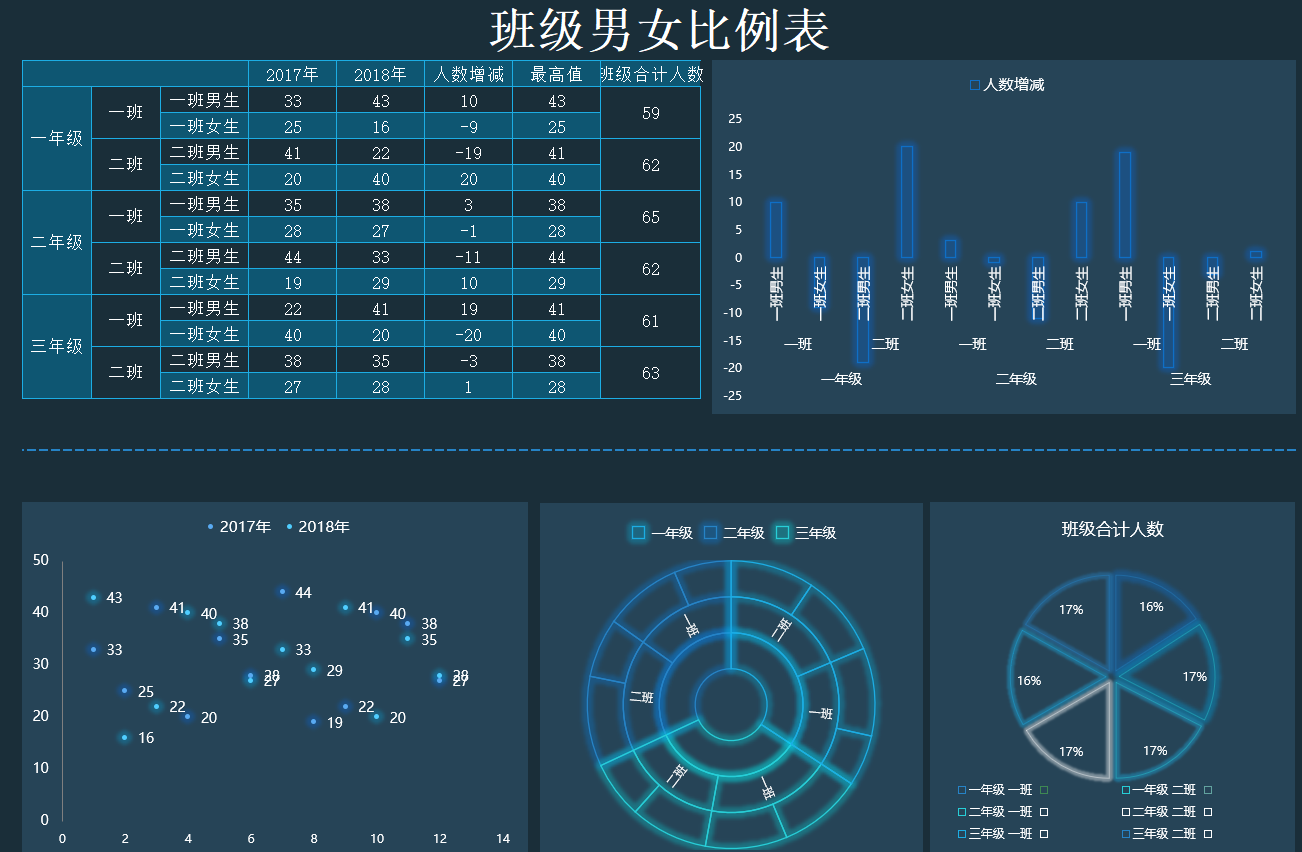Toggle the 2017年 legend in scatter chart
1302x852 pixels.
click(238, 527)
